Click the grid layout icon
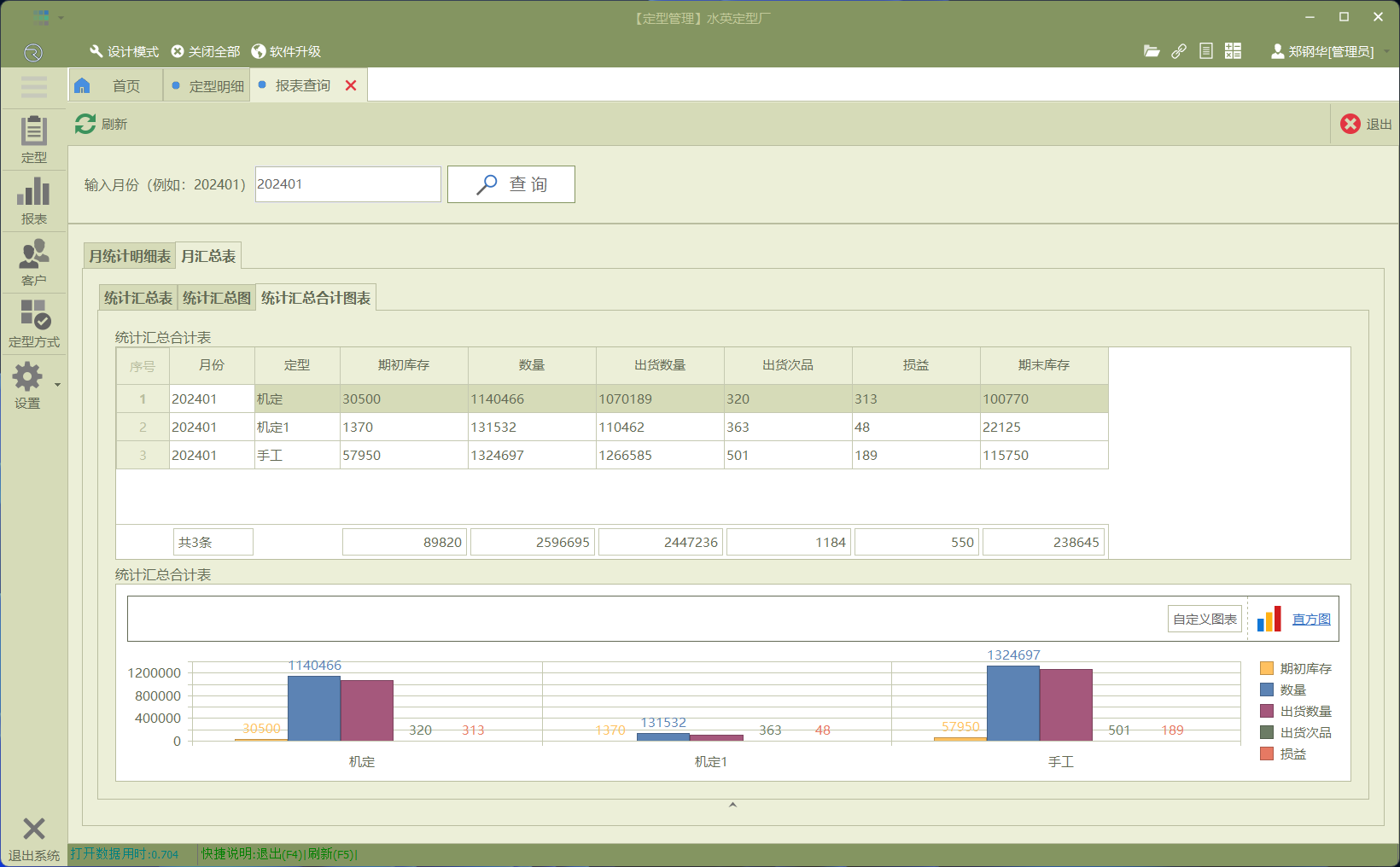Screen dimensions: 1400x867 pos(1233,51)
